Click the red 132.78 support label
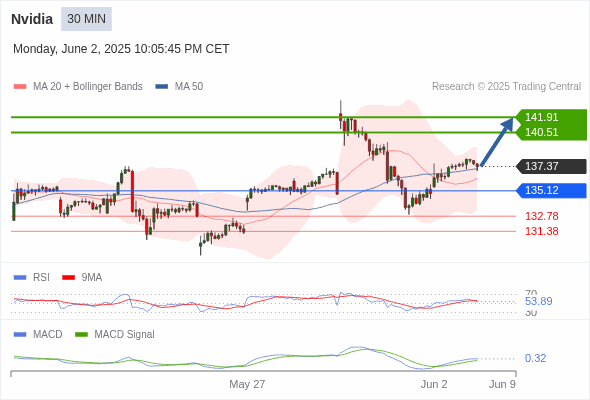The height and width of the screenshot is (400, 590). tap(541, 216)
